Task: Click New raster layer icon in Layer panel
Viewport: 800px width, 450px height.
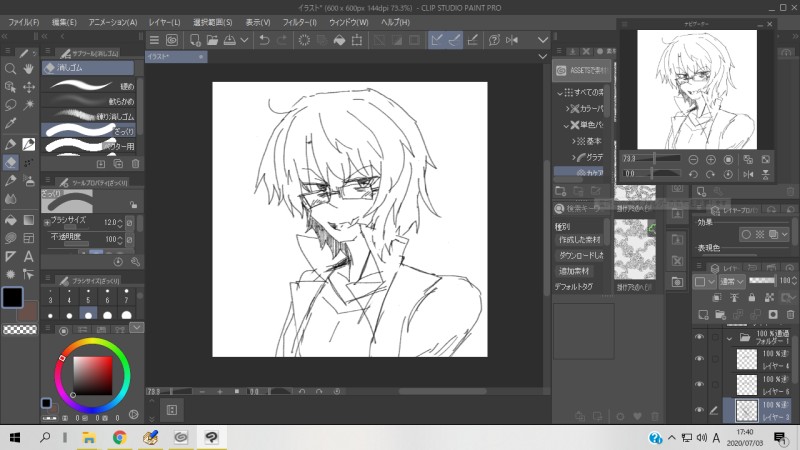Action: pos(704,314)
